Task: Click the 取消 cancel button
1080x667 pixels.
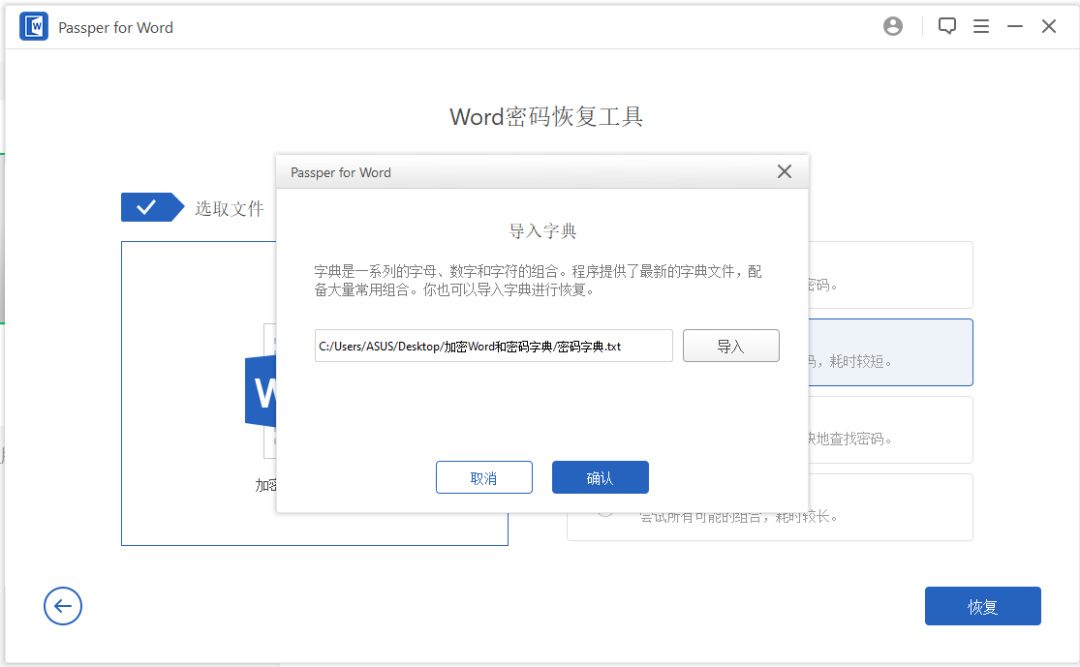Action: point(484,478)
